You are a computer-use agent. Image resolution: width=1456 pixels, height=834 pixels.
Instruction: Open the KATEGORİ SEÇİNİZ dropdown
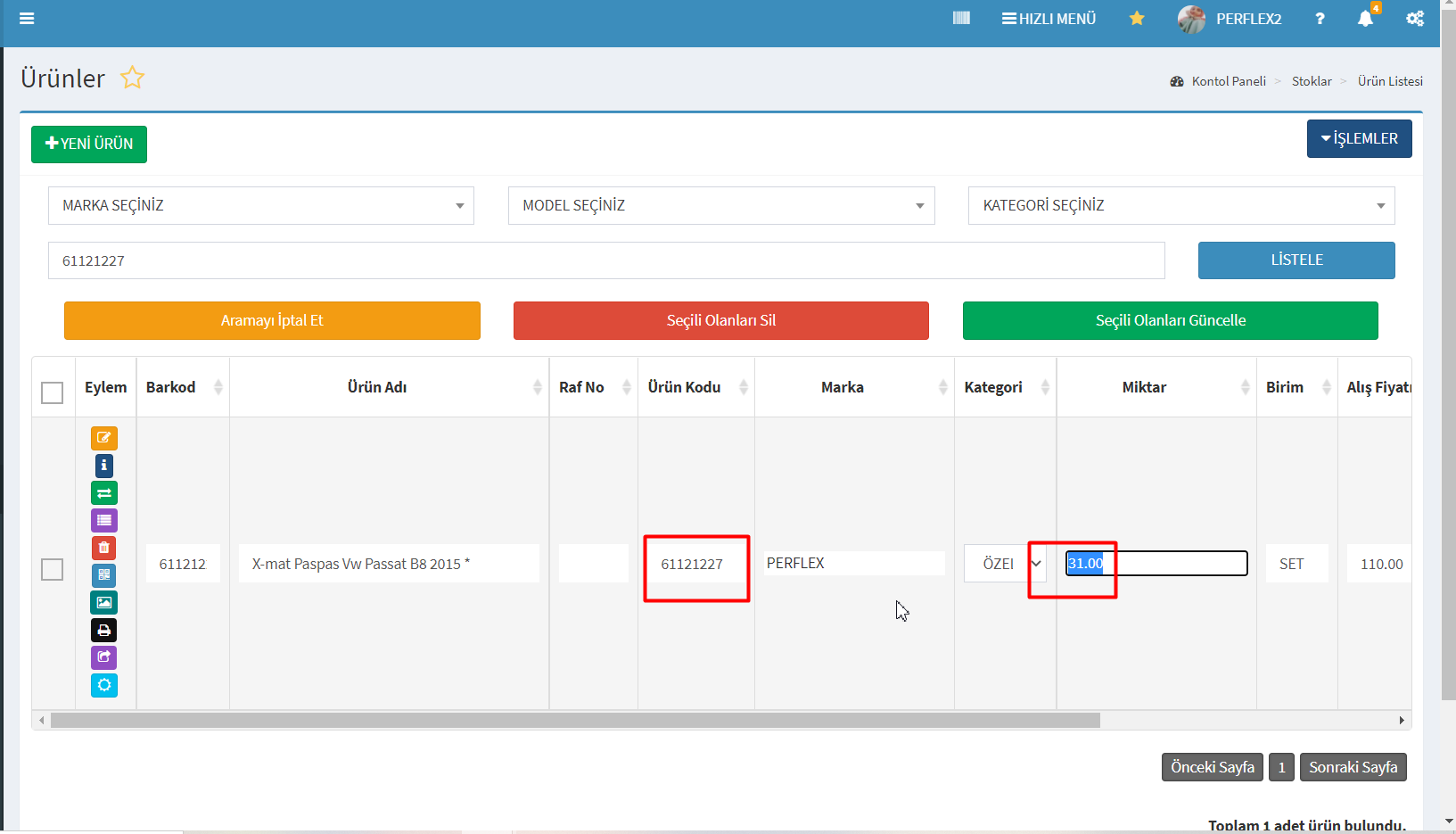[1180, 205]
